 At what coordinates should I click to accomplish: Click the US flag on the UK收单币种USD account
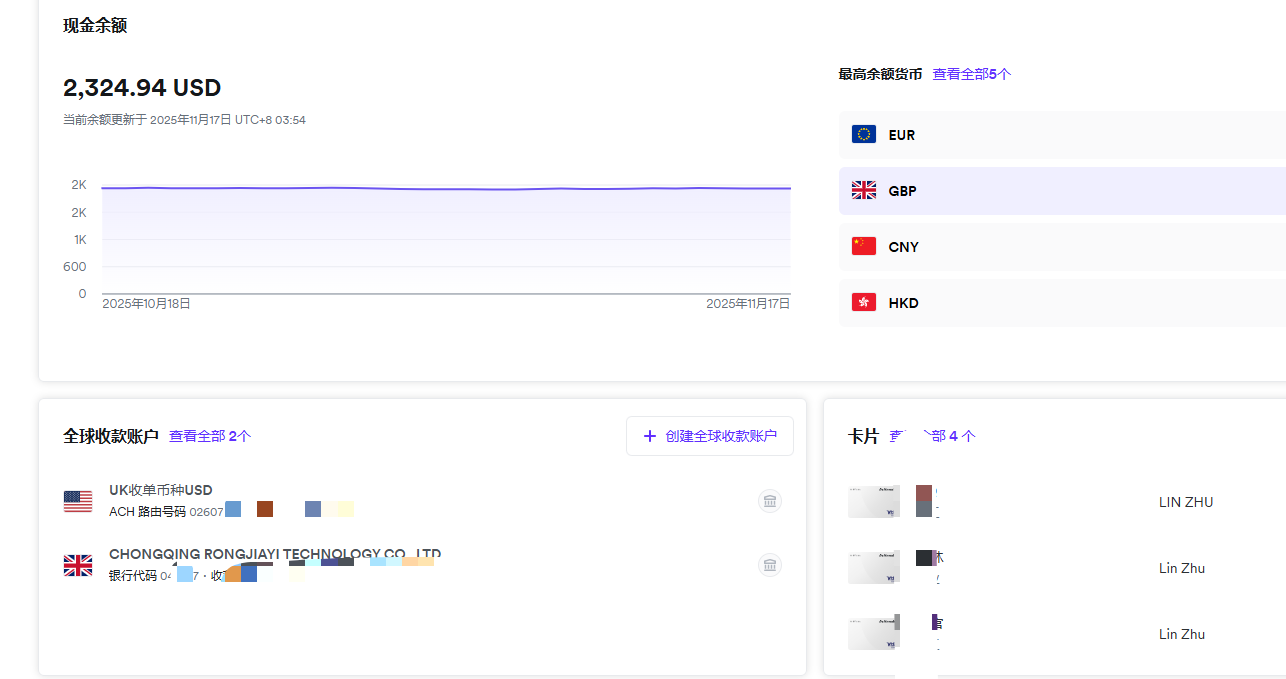(x=78, y=500)
